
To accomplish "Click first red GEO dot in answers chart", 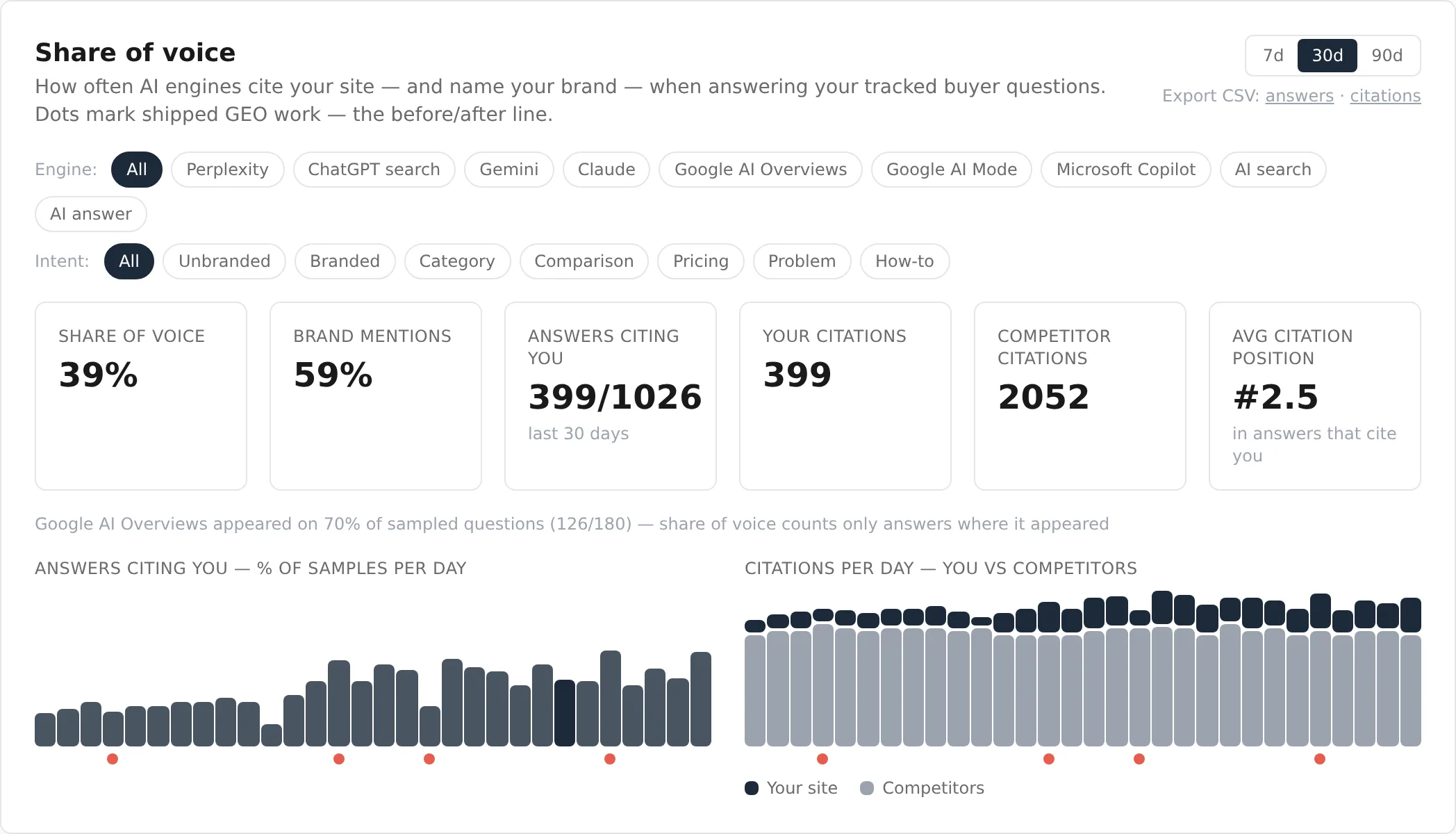I will [x=113, y=759].
